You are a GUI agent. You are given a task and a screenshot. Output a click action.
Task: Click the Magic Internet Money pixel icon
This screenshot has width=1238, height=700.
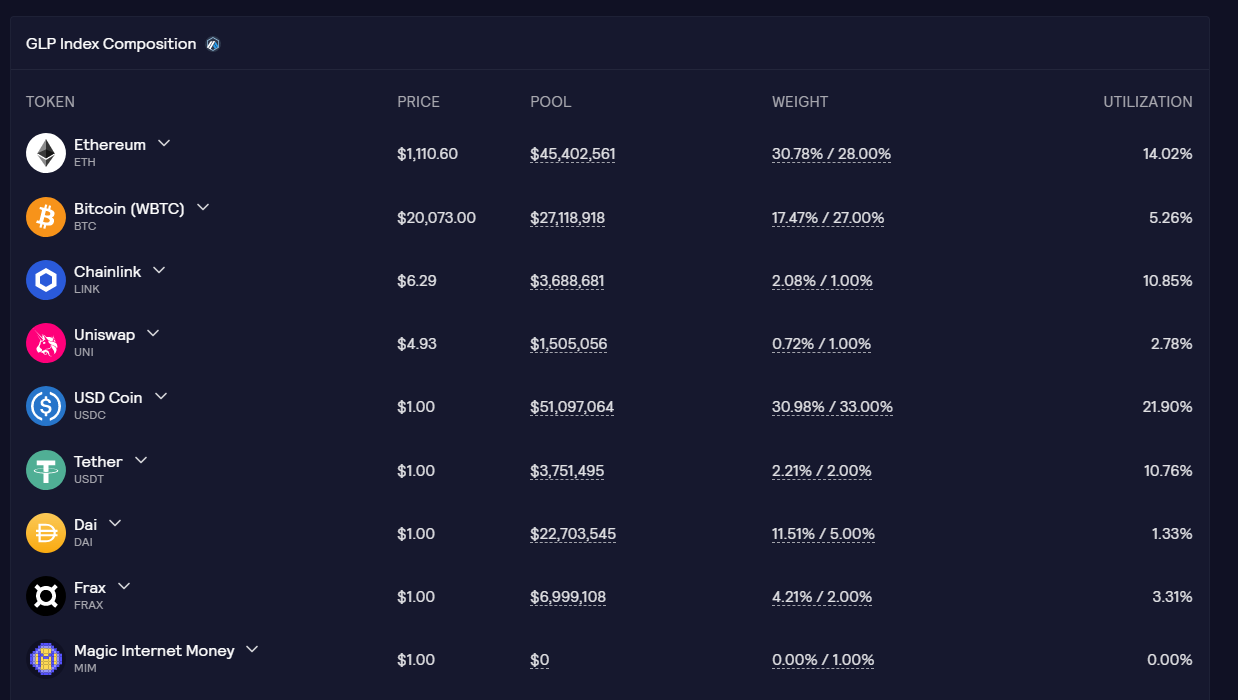click(x=46, y=659)
